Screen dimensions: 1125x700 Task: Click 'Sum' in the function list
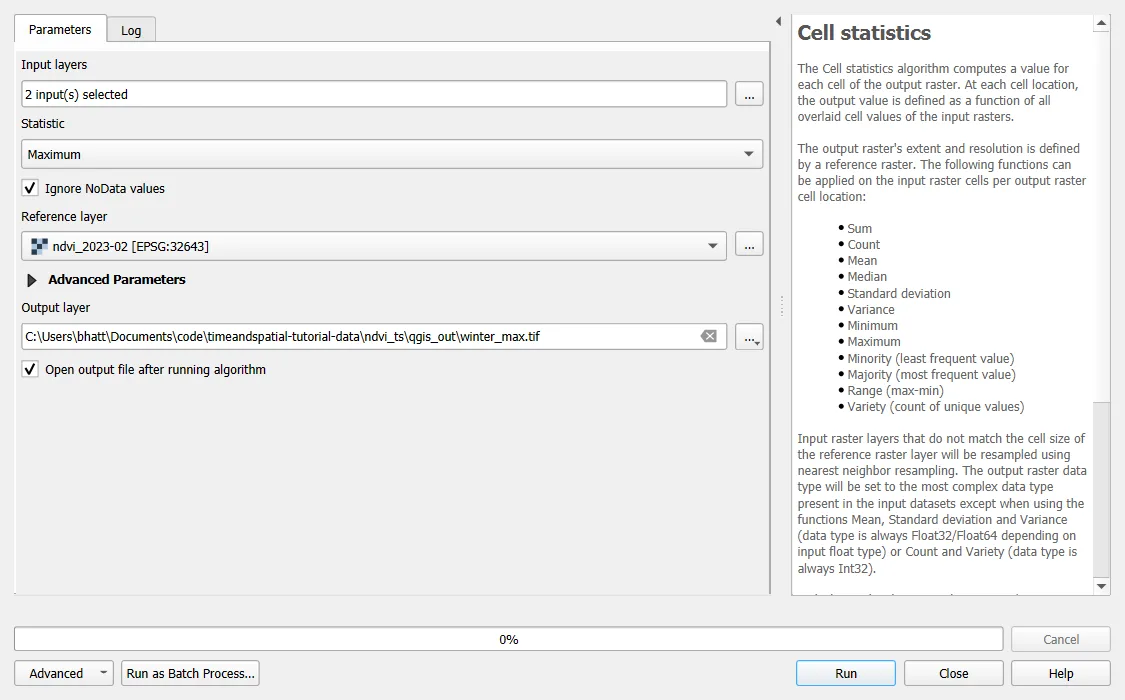pos(860,229)
